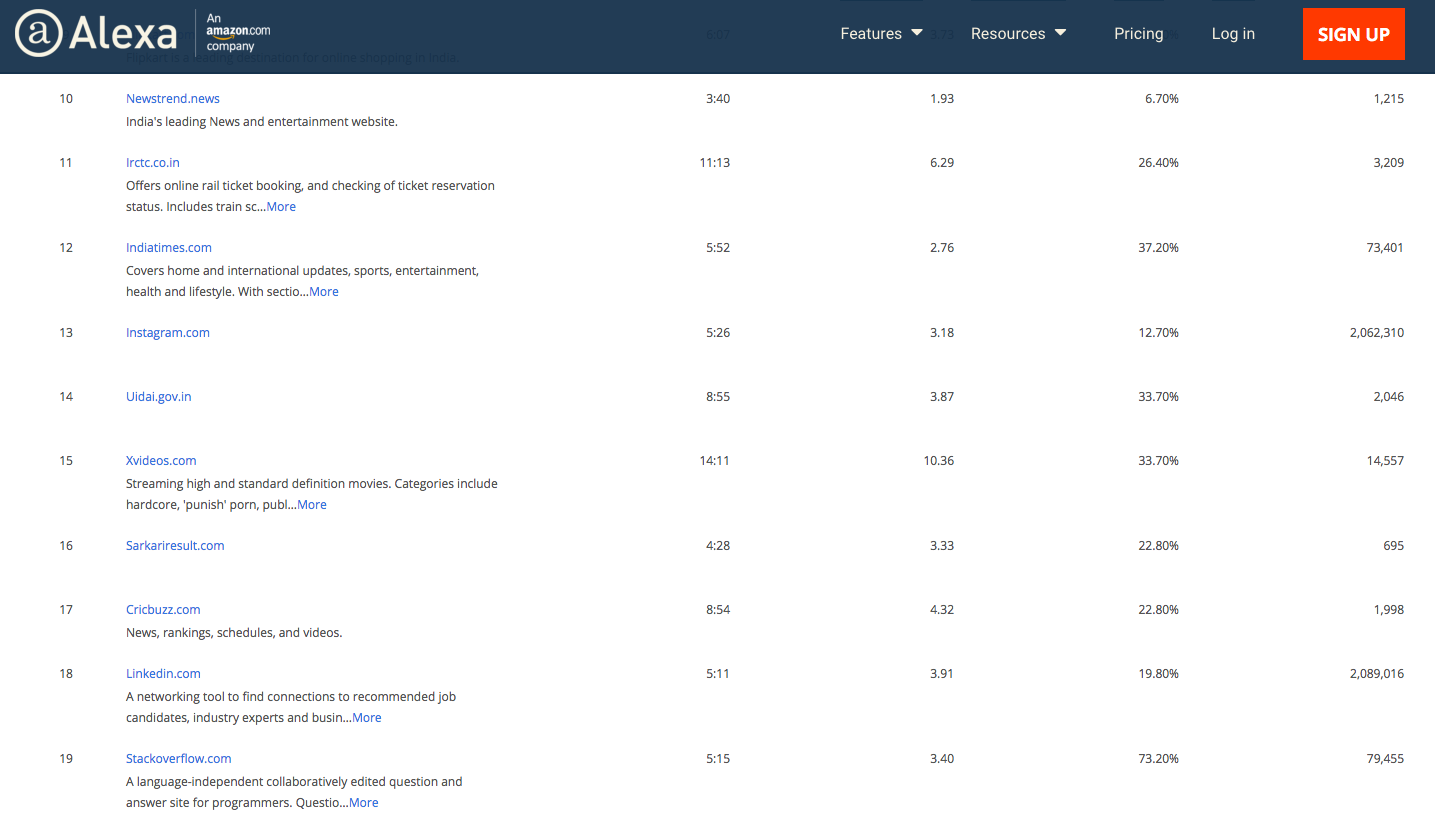Select rank number 13 for Instagram.com
The width and height of the screenshot is (1435, 815).
point(66,332)
